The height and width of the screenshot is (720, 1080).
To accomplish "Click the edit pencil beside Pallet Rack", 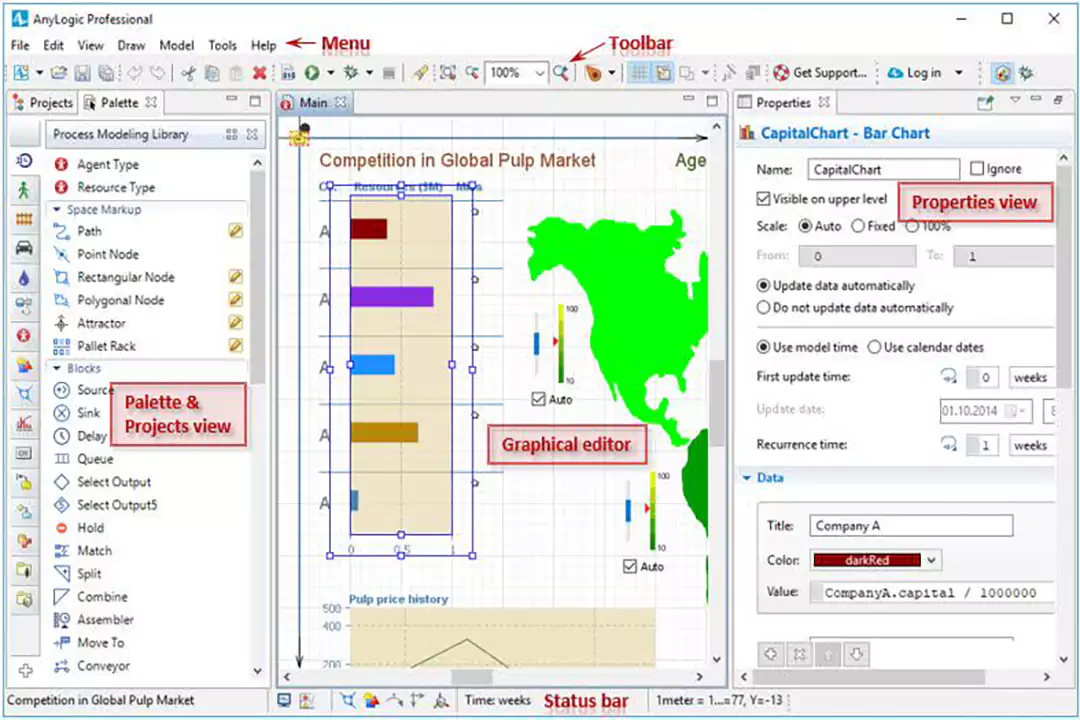I will click(x=236, y=345).
